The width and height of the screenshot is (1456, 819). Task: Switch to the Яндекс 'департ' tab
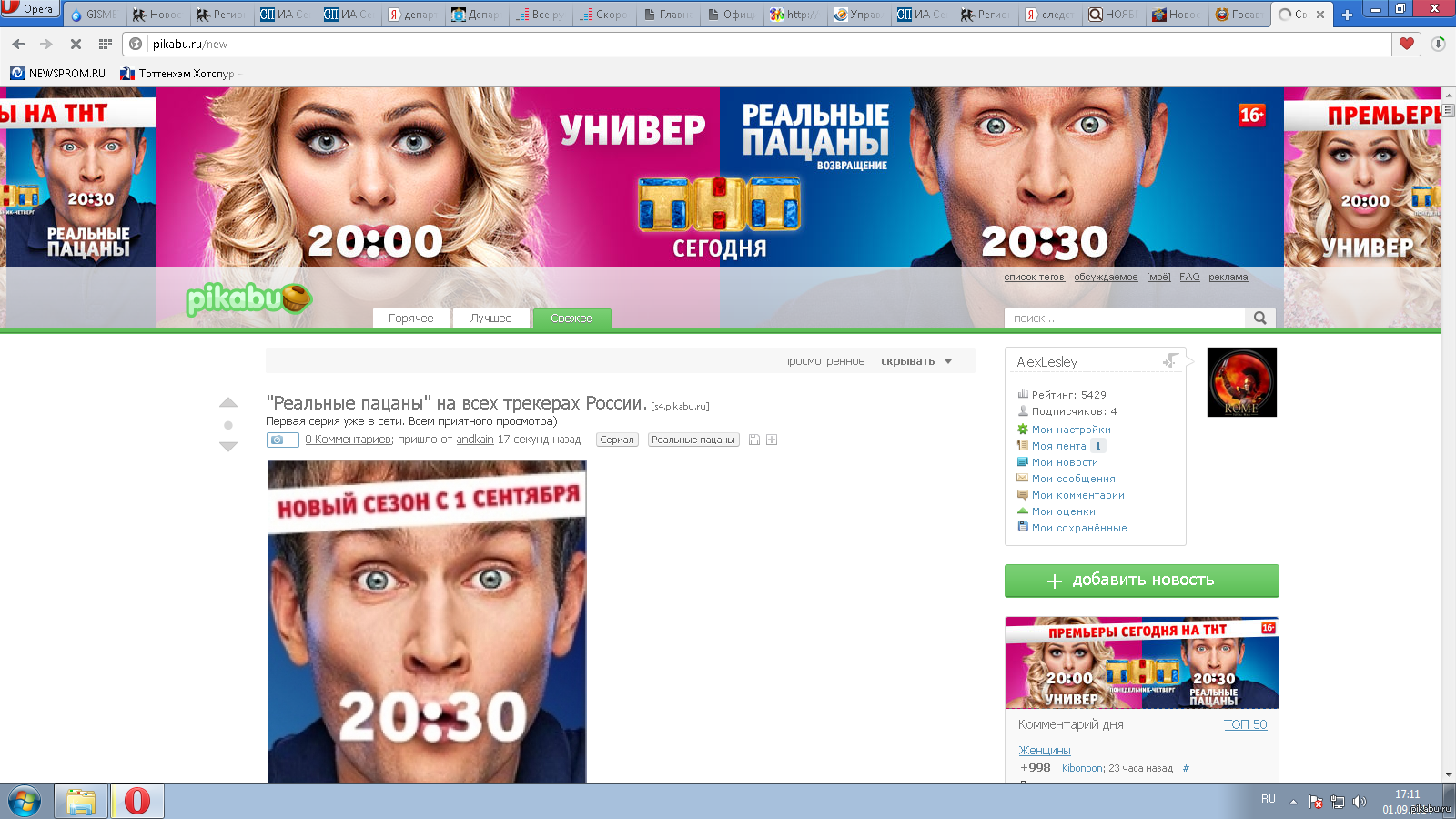tap(412, 15)
